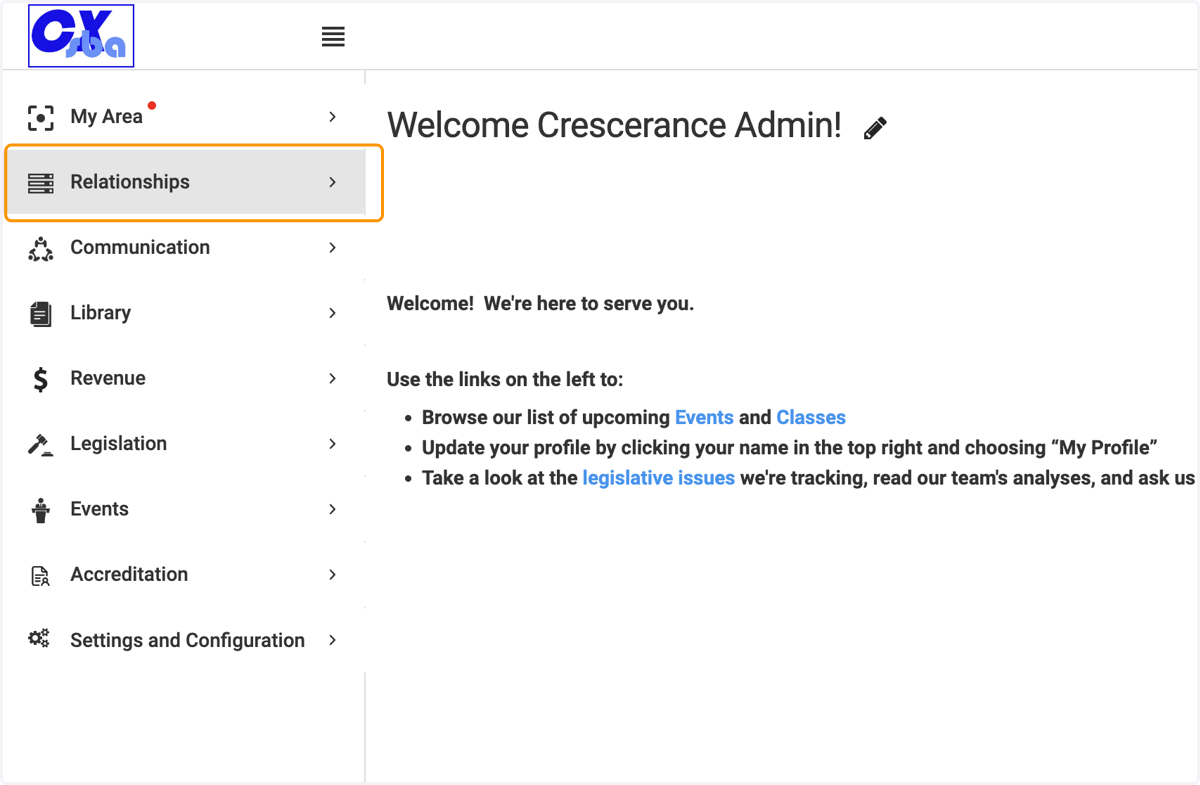
Task: Expand the Revenue chevron
Action: pyautogui.click(x=332, y=378)
